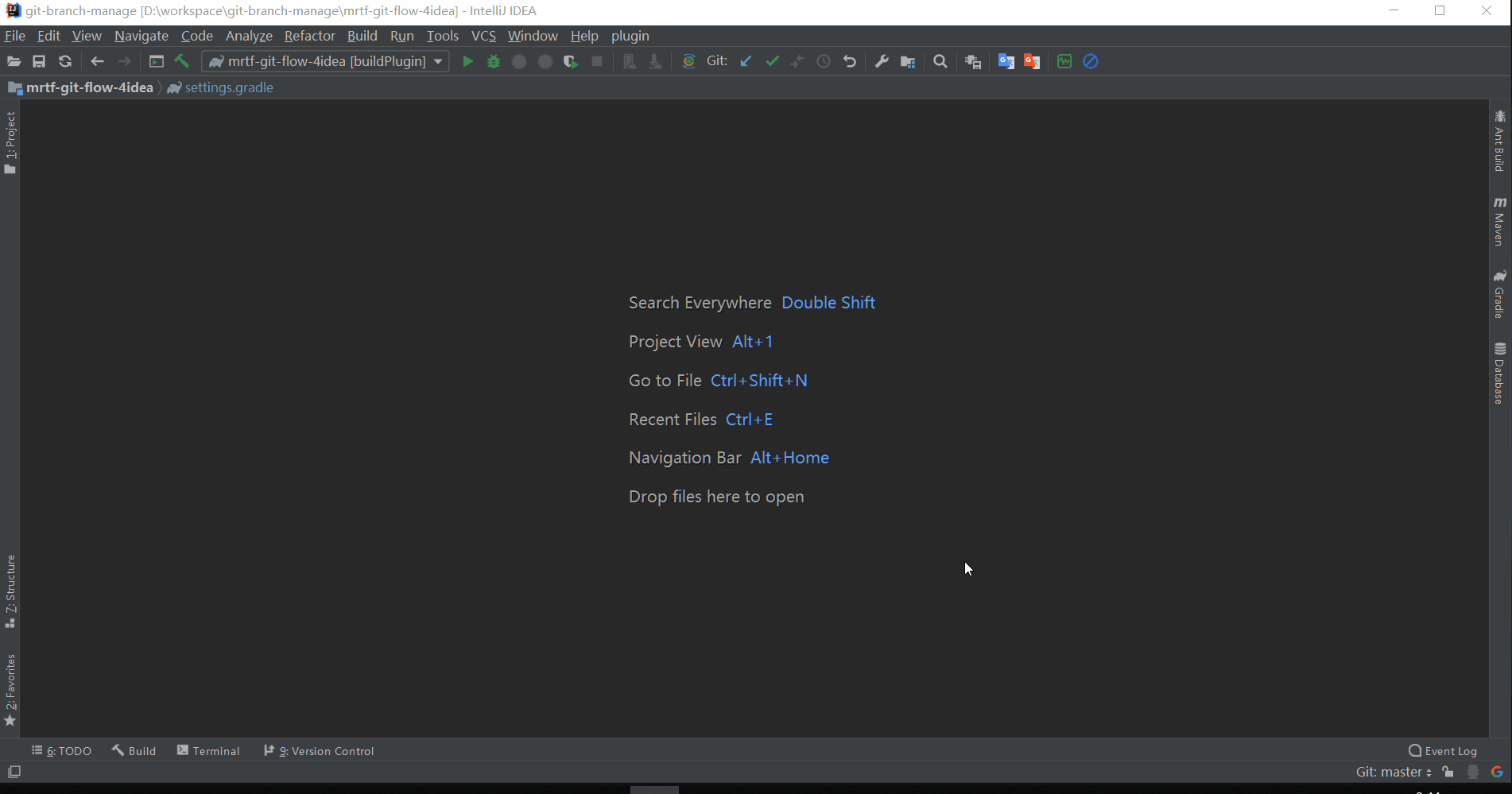The width and height of the screenshot is (1512, 794).
Task: Click the Google icon in status bar
Action: click(1497, 772)
